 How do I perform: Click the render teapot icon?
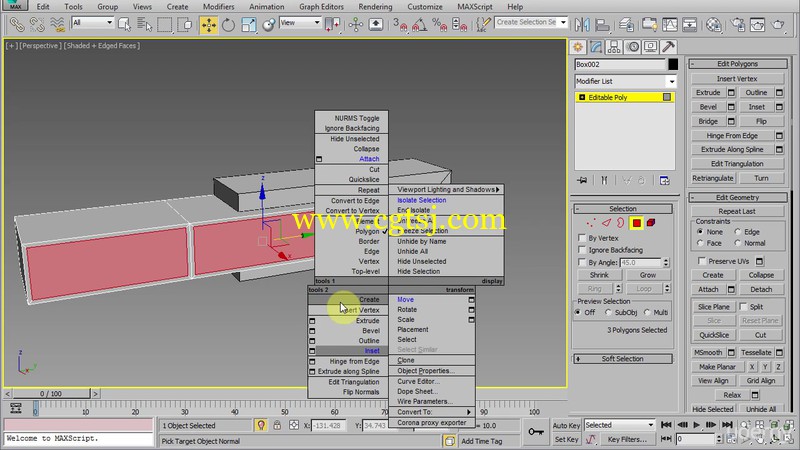point(778,24)
